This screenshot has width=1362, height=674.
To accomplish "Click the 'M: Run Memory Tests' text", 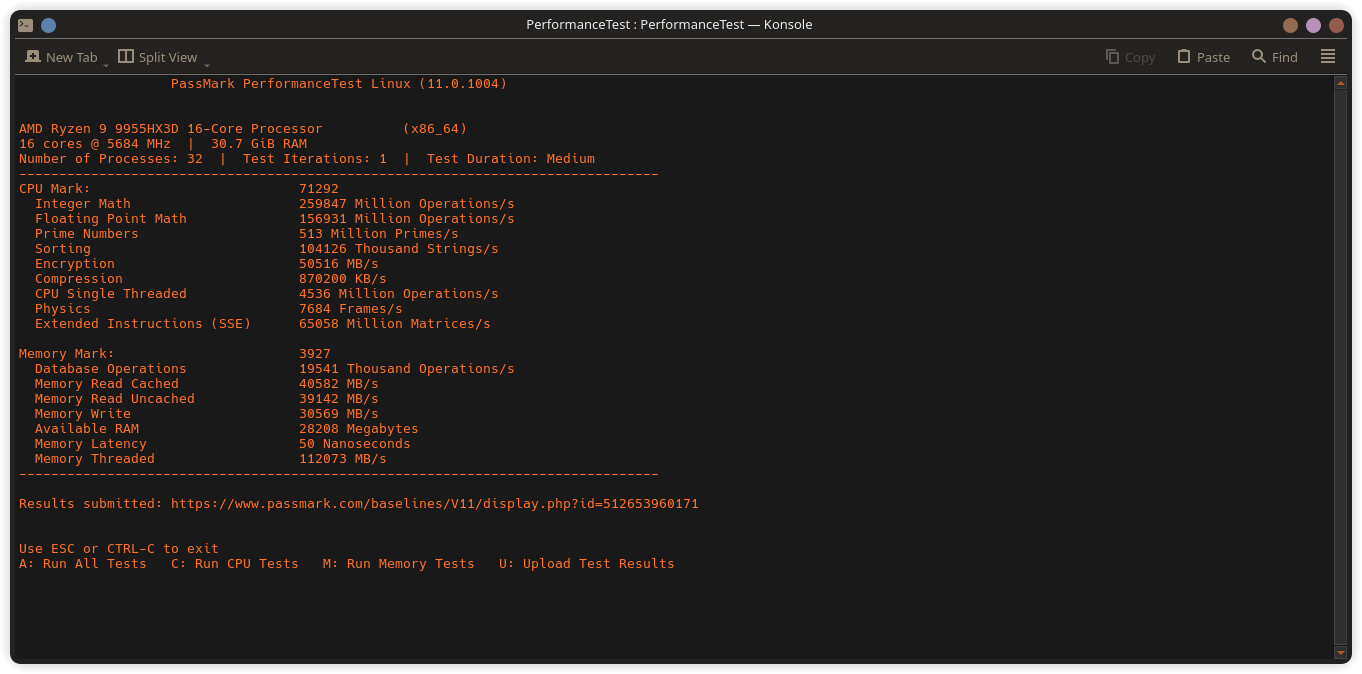I will 399,564.
